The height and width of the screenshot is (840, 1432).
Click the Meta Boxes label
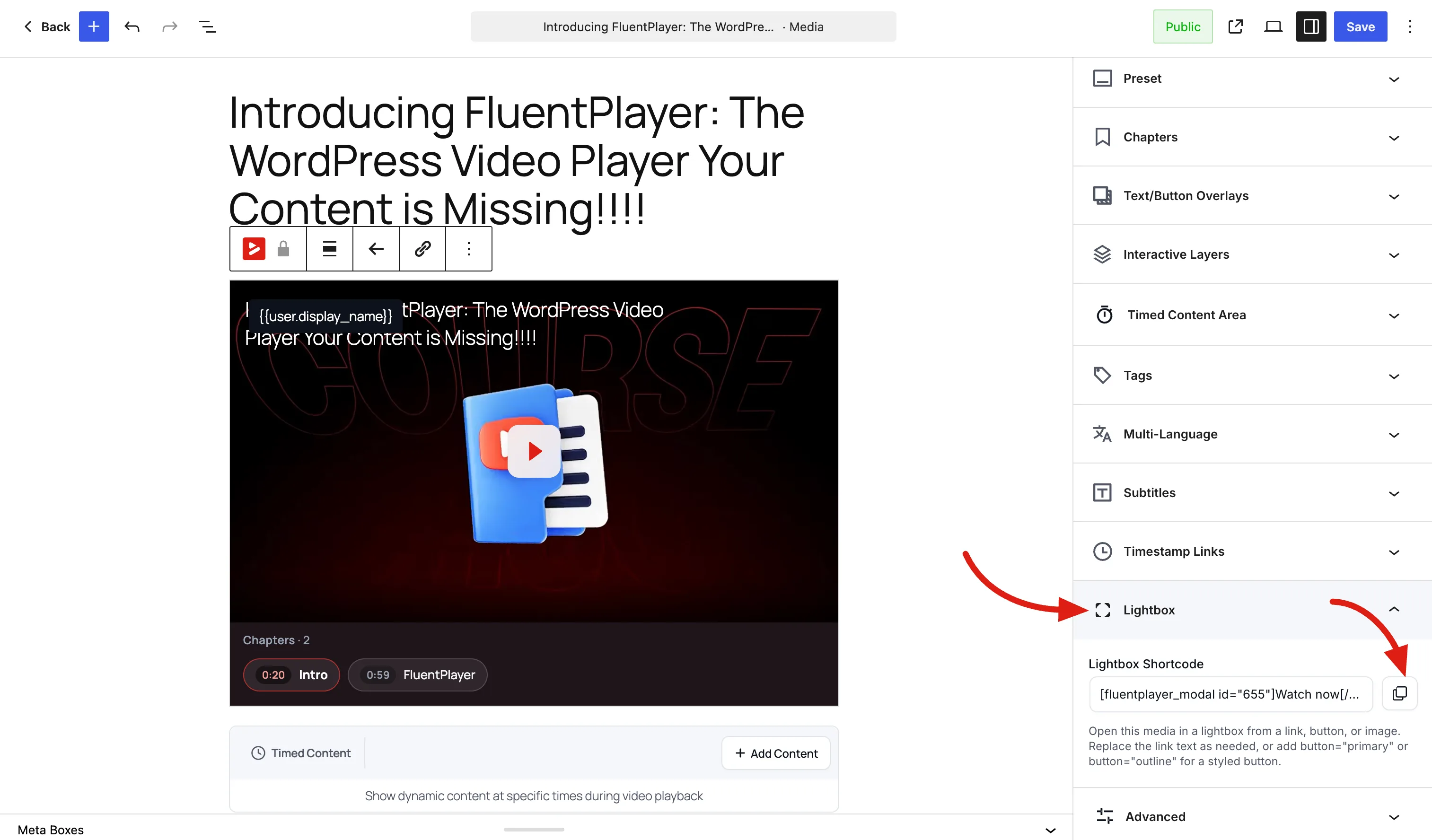(x=51, y=830)
